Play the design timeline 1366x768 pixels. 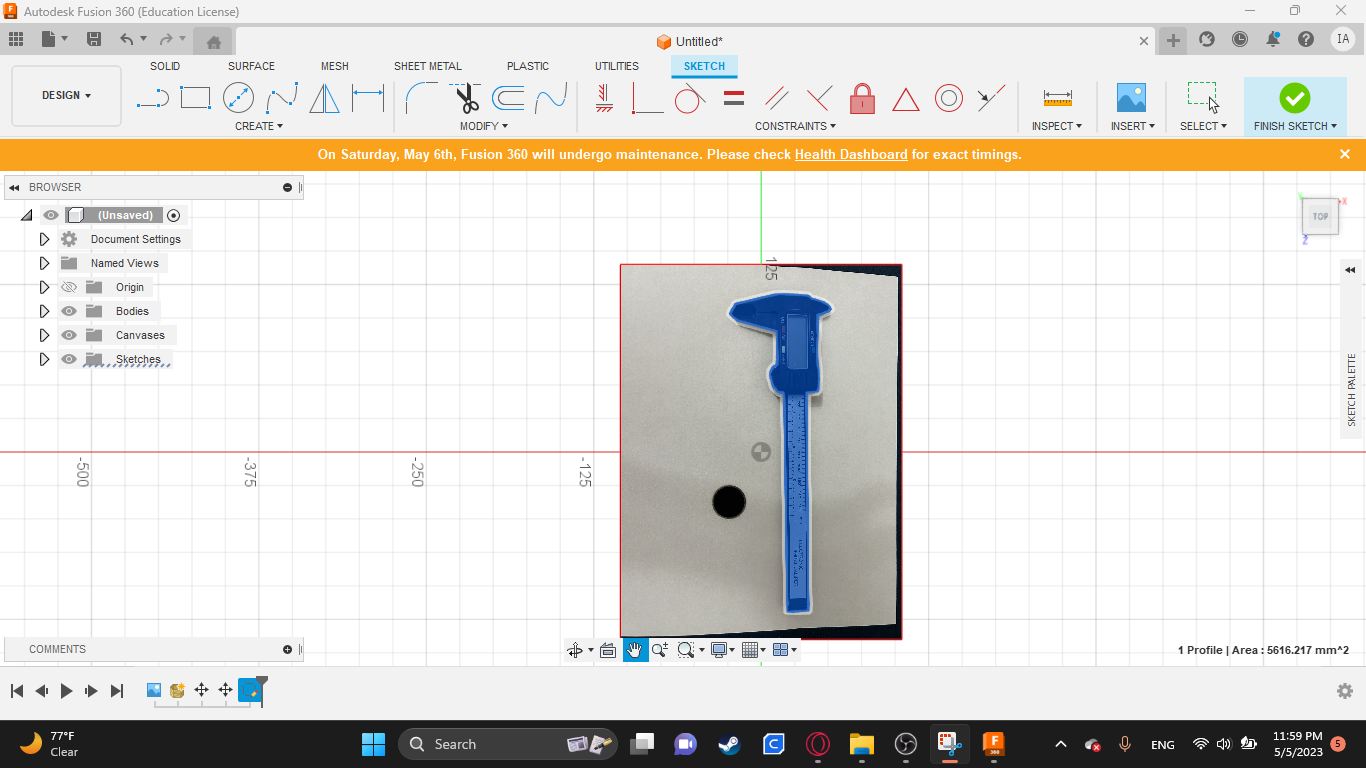[x=67, y=691]
